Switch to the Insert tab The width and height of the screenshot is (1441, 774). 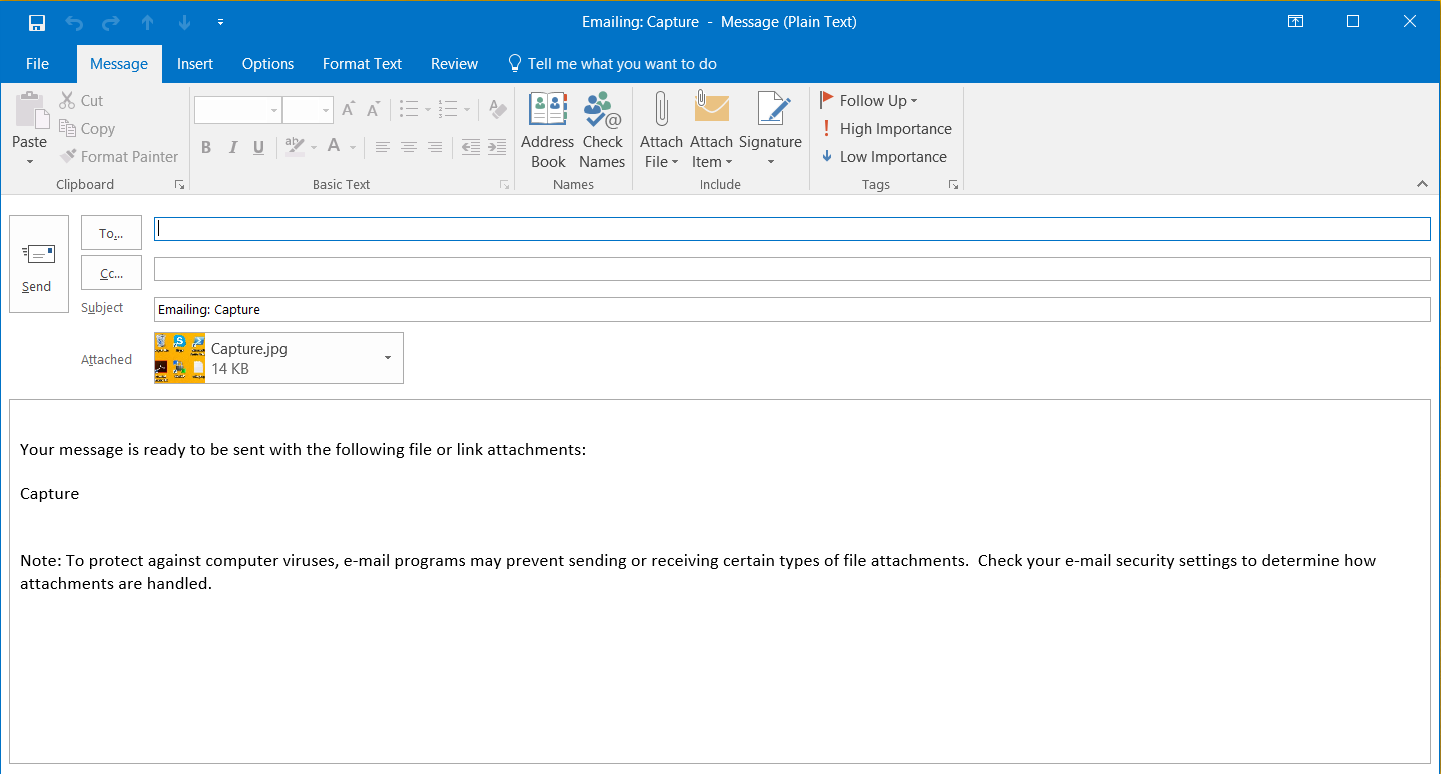click(x=195, y=64)
